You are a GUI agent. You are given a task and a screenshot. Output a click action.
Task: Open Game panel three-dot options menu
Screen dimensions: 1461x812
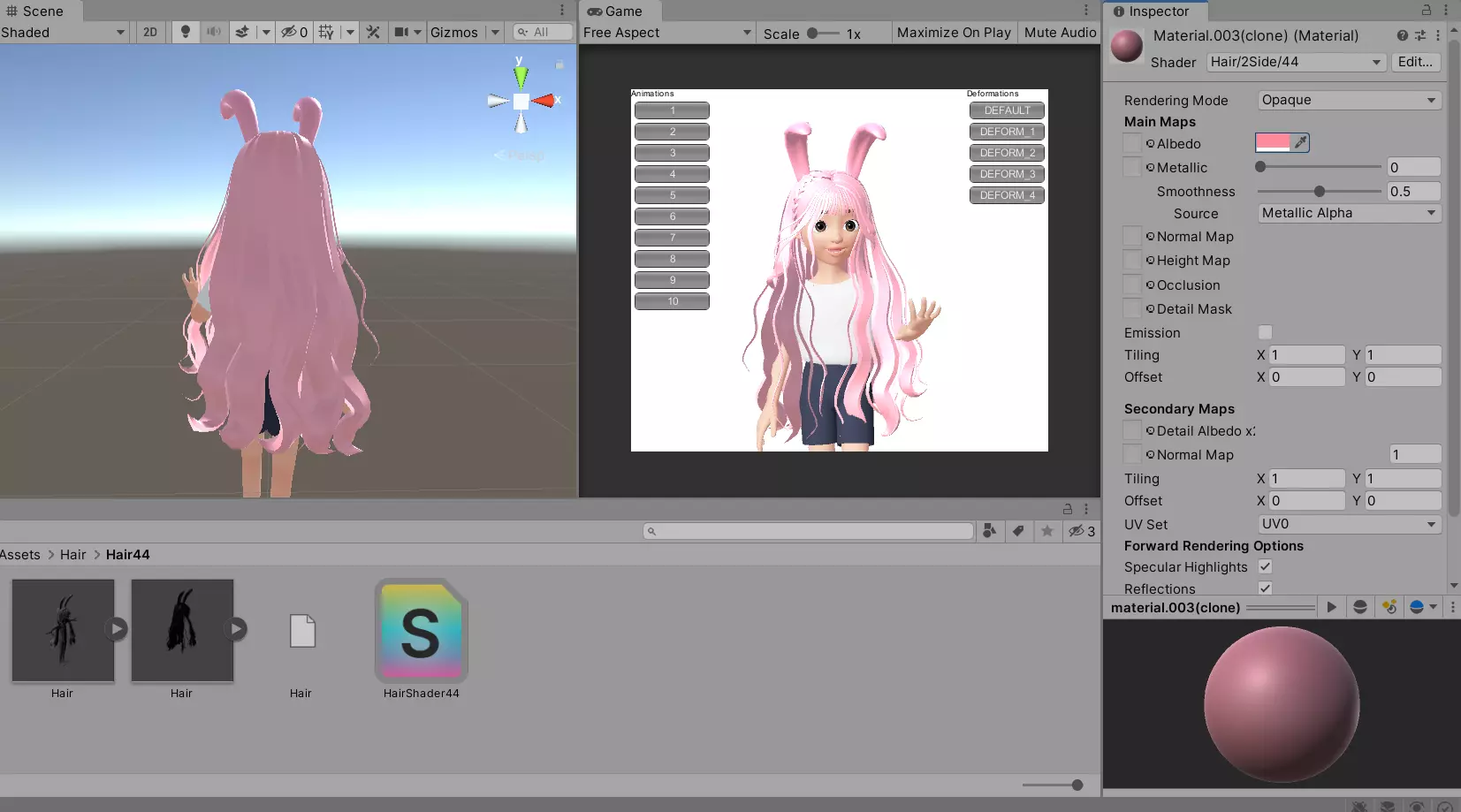pos(1086,11)
